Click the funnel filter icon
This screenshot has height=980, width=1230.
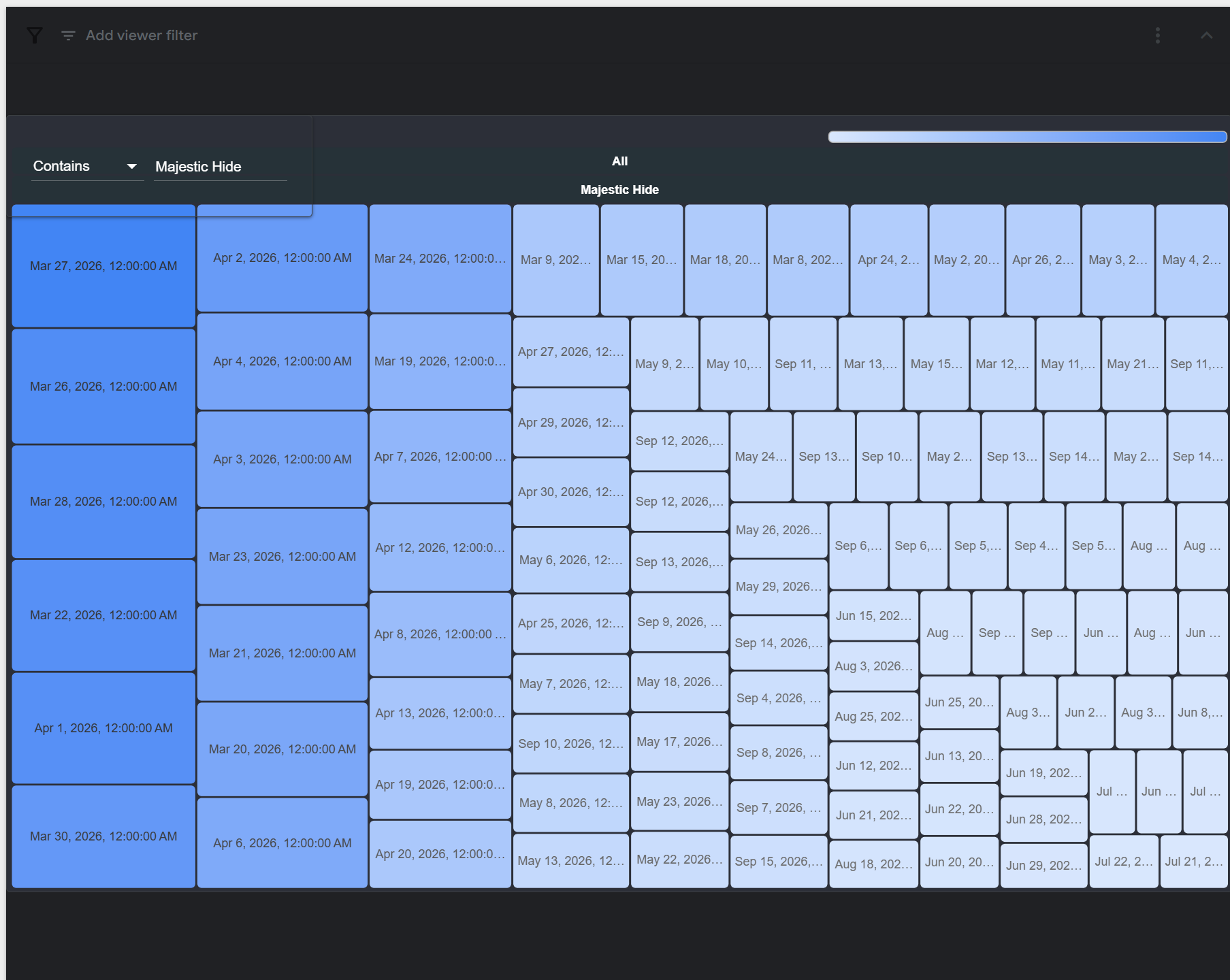[34, 35]
